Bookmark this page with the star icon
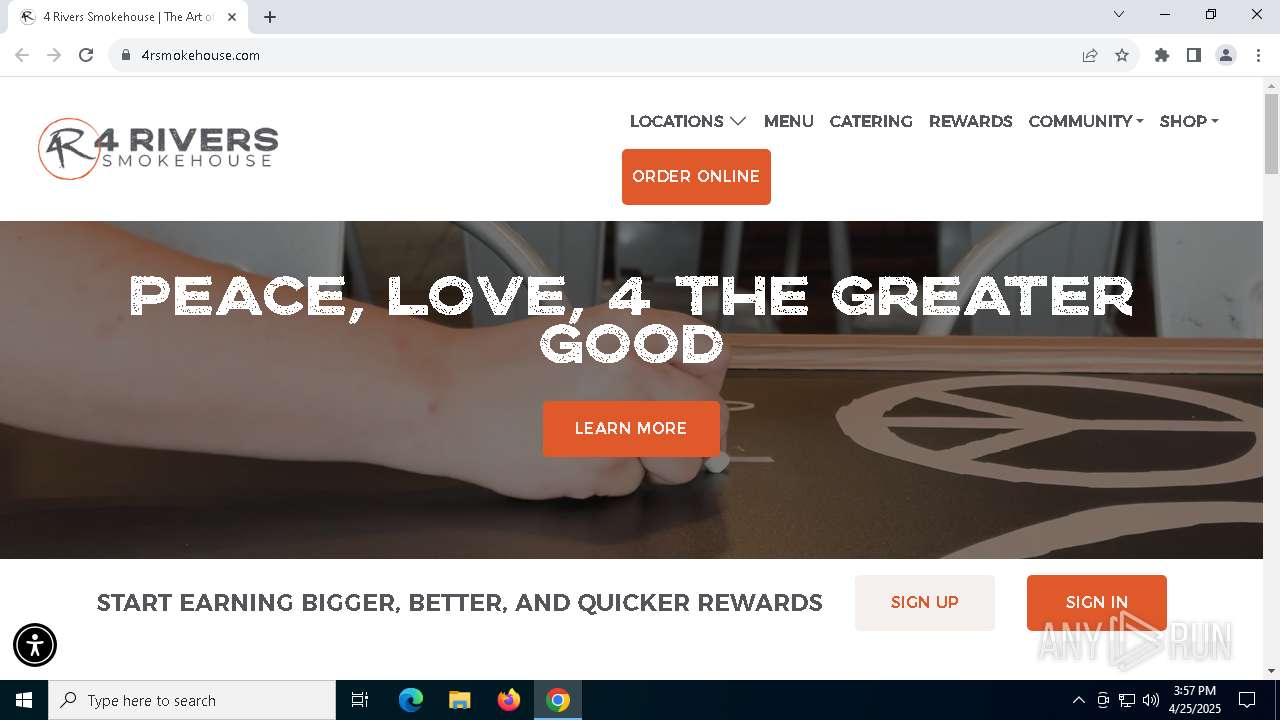Image resolution: width=1280 pixels, height=720 pixels. click(x=1122, y=55)
